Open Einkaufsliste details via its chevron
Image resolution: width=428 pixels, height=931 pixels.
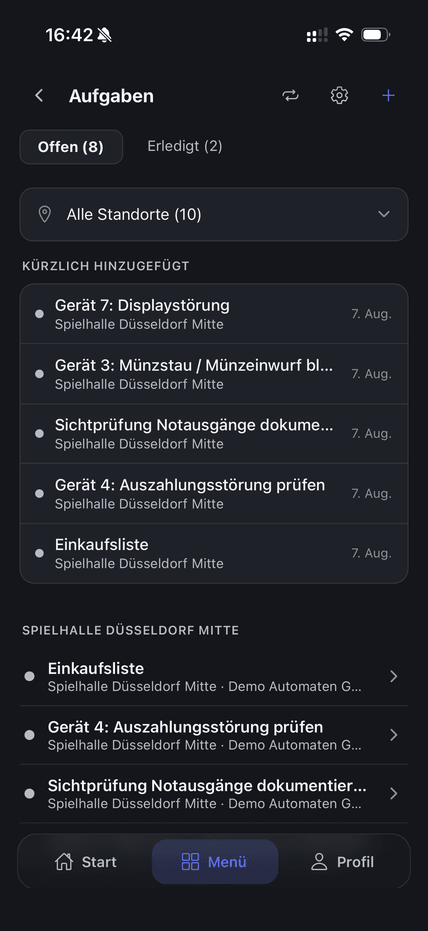pyautogui.click(x=394, y=676)
